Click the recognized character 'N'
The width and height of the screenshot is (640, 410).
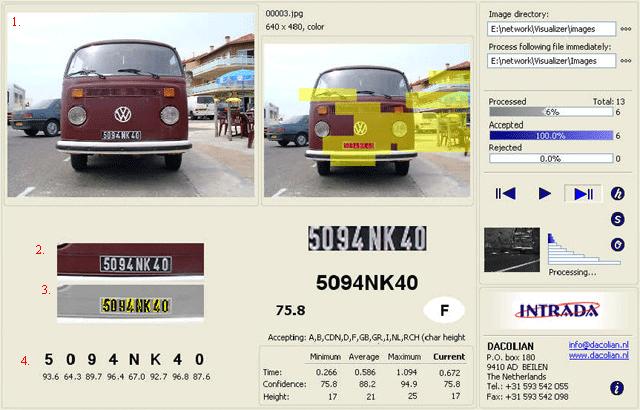coord(134,359)
